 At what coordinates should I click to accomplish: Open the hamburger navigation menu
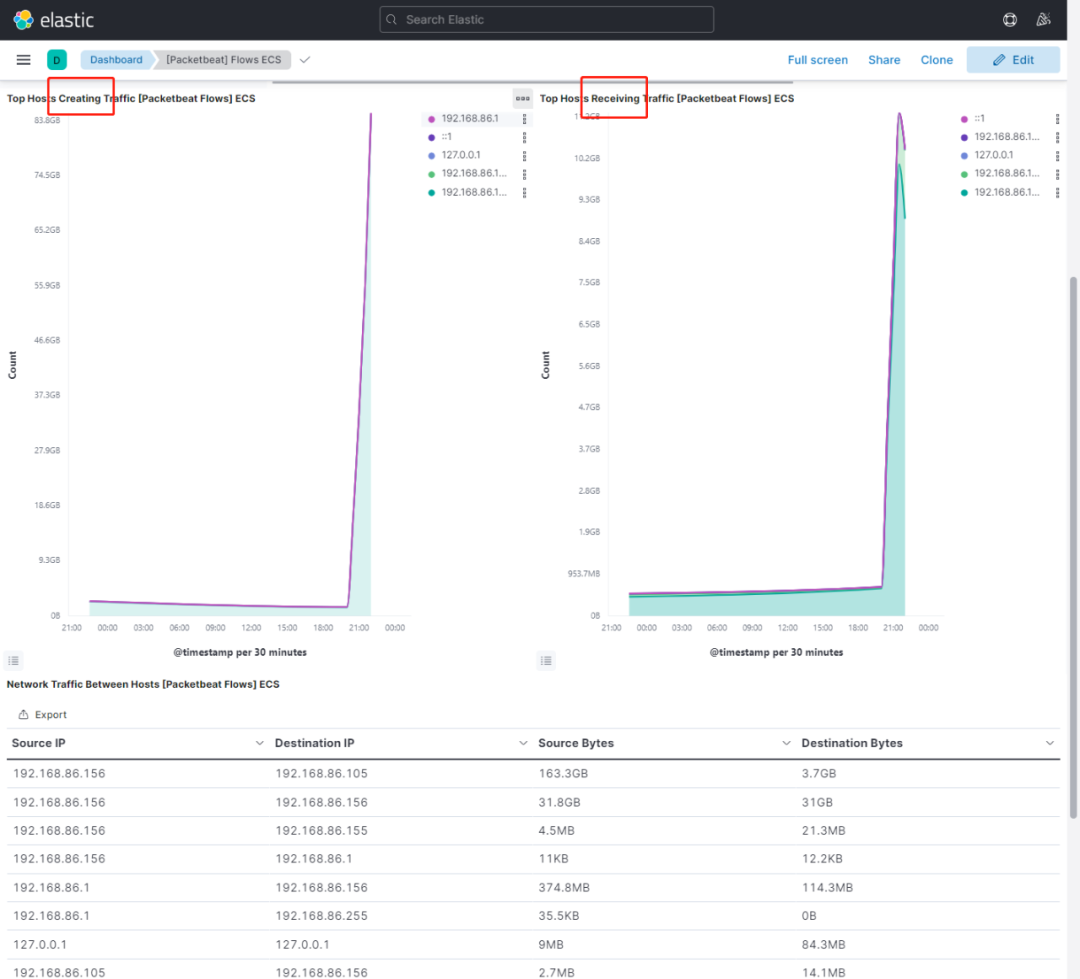pos(23,60)
